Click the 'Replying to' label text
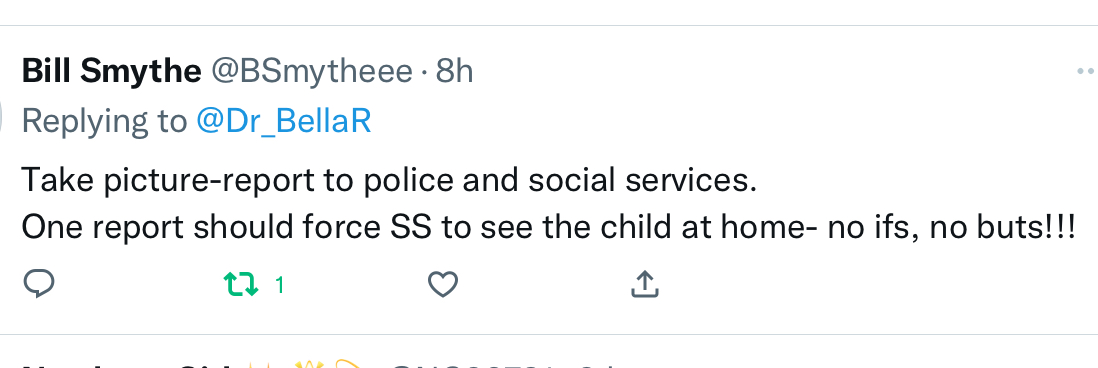The image size is (1098, 368). click(x=105, y=122)
